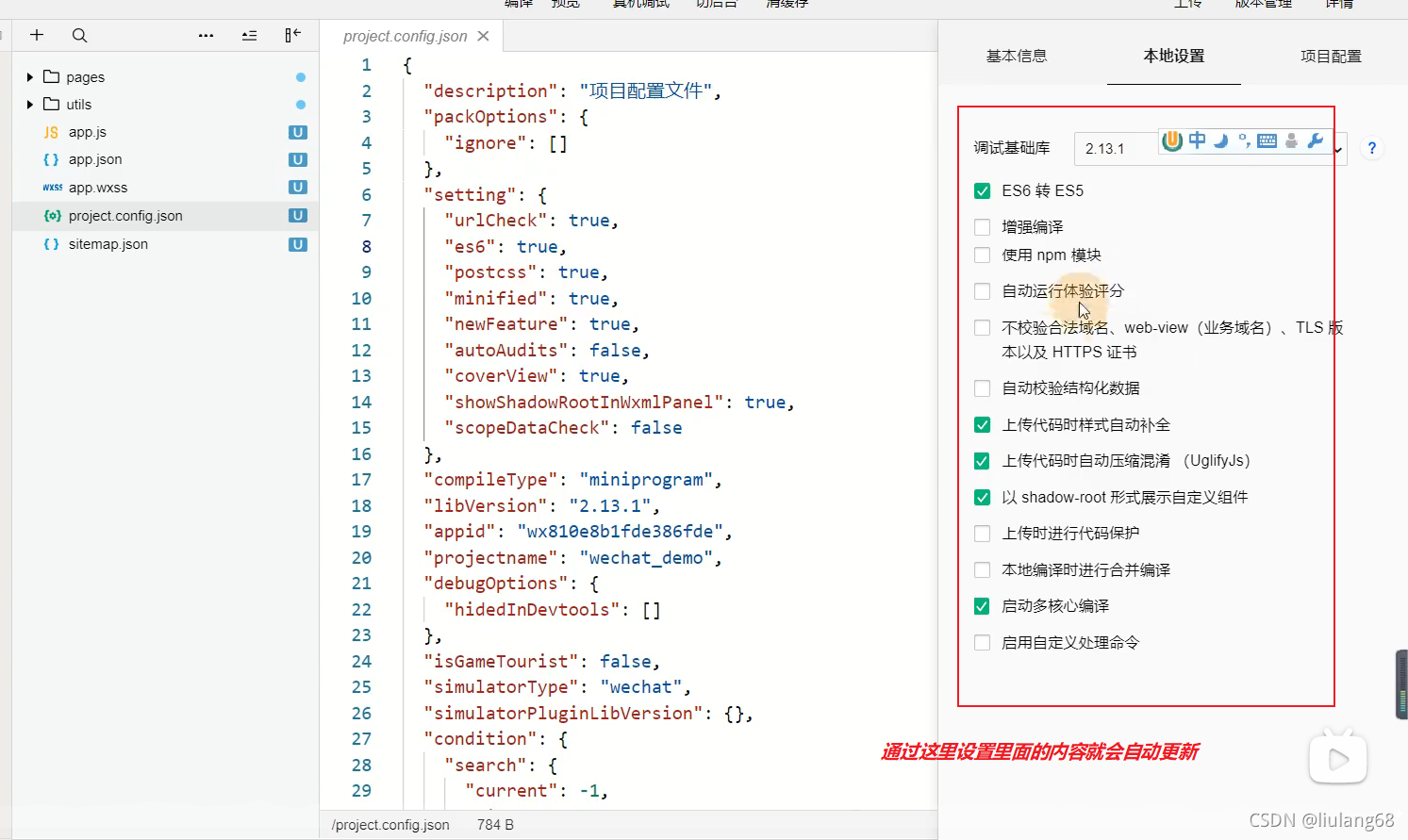Select the project.config.json editor tab
Image resolution: width=1408 pixels, height=840 pixels.
pyautogui.click(x=406, y=36)
